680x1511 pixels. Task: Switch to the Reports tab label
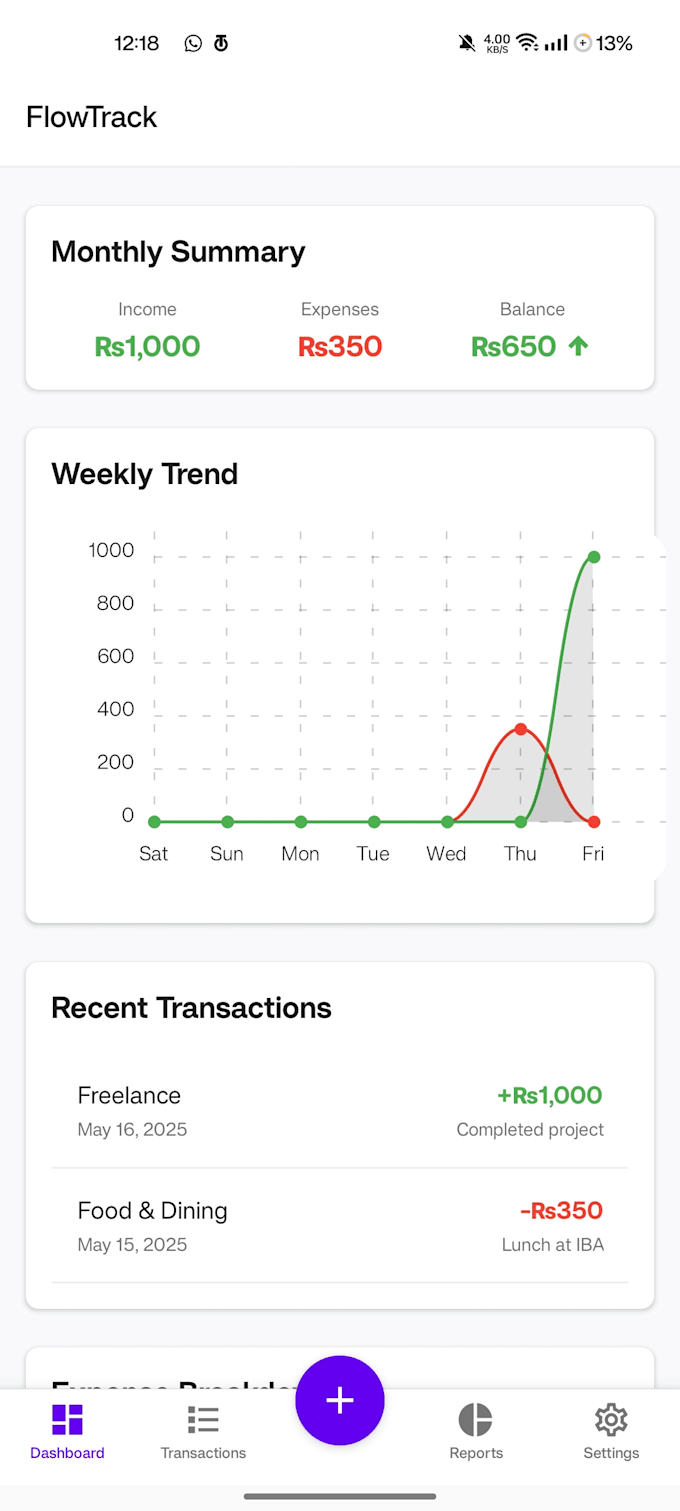(476, 1453)
